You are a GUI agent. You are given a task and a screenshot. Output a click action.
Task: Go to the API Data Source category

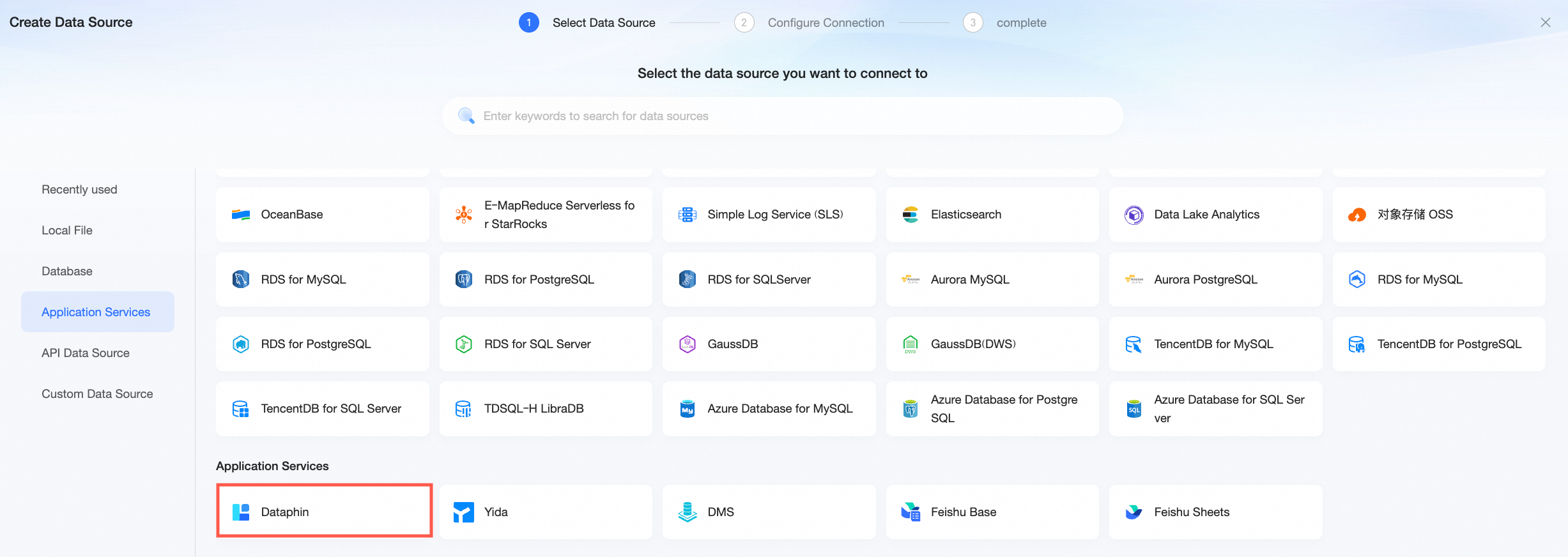(86, 353)
